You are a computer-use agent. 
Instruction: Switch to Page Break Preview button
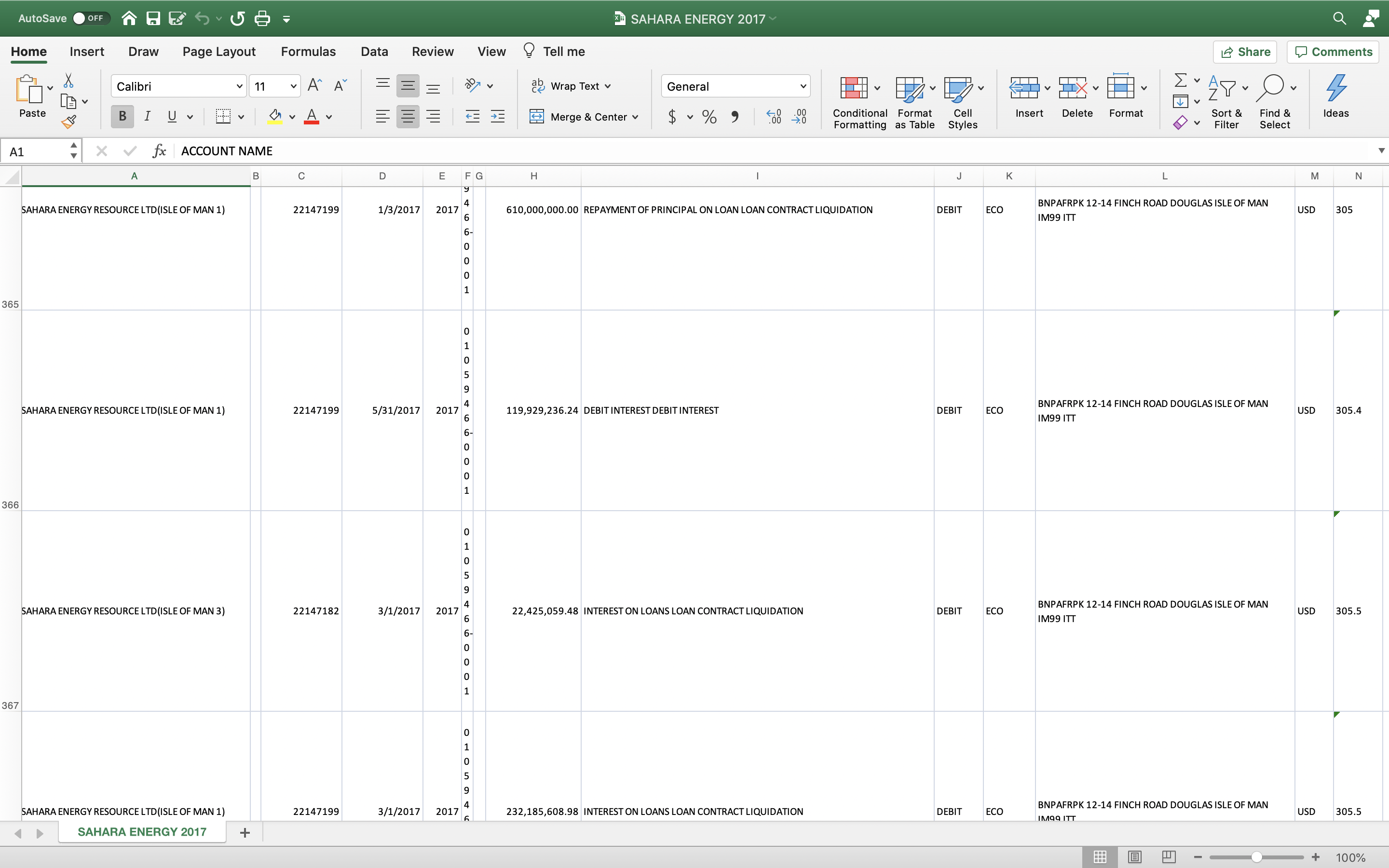1169,857
